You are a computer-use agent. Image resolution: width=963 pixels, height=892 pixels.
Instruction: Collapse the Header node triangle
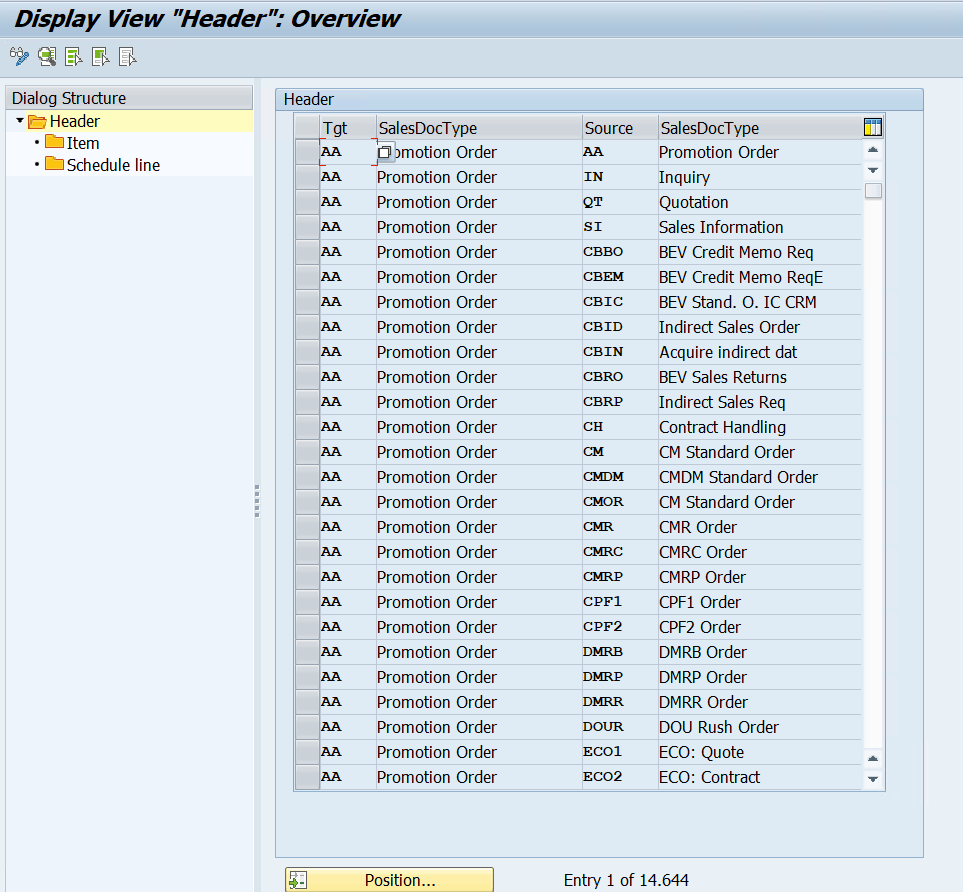20,121
